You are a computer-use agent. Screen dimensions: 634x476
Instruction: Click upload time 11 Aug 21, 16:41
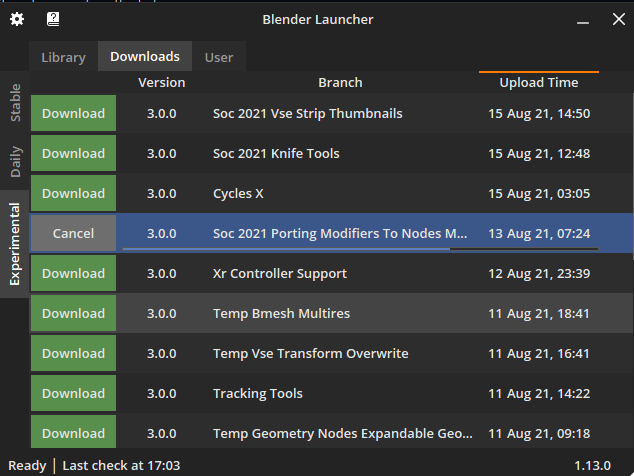539,354
